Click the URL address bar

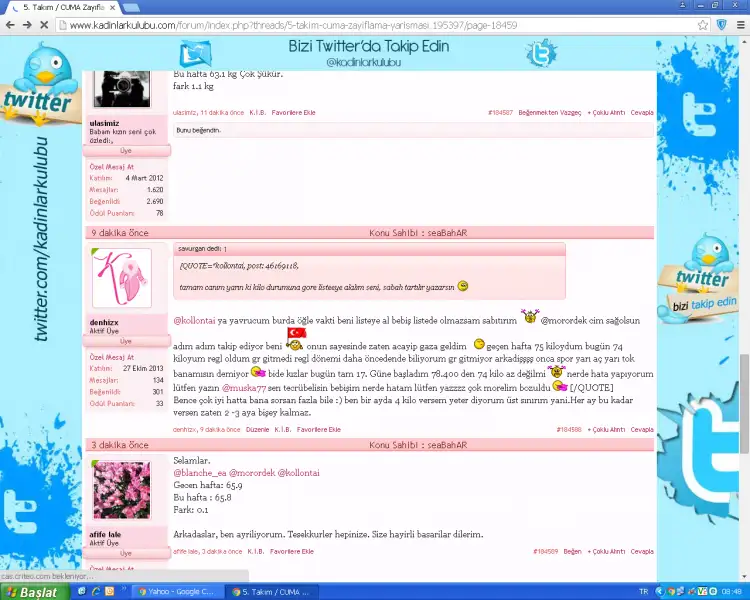(378, 25)
